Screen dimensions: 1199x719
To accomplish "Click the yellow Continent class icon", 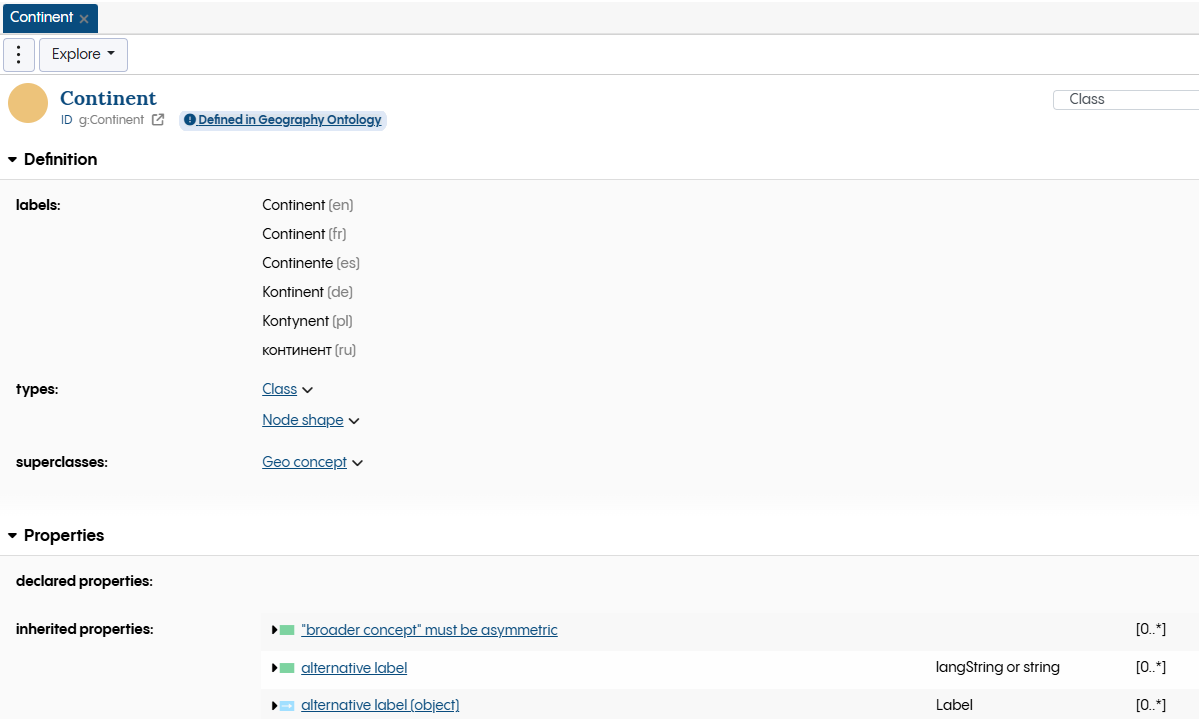I will [27, 102].
